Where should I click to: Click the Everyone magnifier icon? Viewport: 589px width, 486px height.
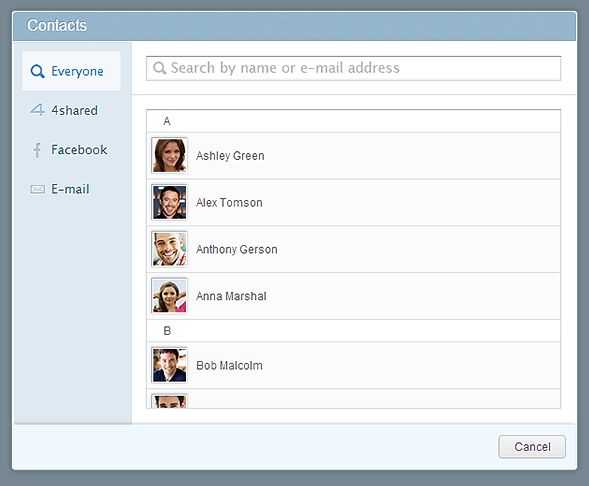tap(38, 71)
